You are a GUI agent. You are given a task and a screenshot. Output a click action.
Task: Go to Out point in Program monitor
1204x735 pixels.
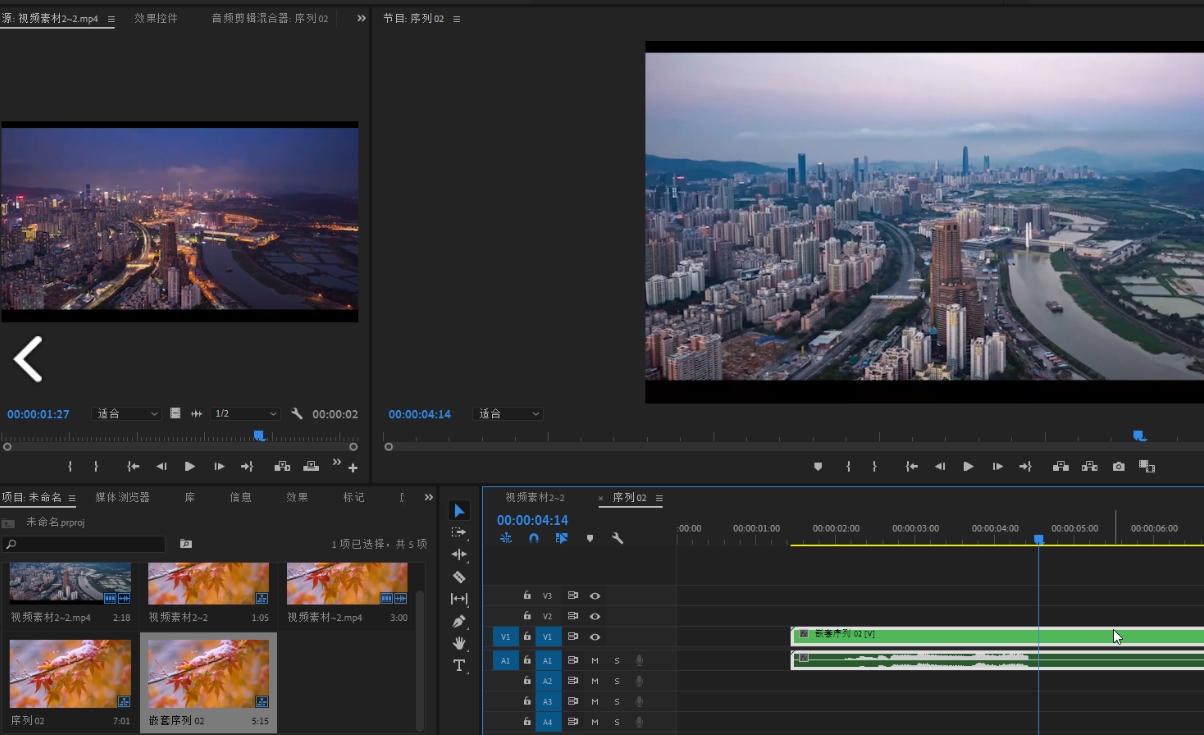[x=1025, y=466]
